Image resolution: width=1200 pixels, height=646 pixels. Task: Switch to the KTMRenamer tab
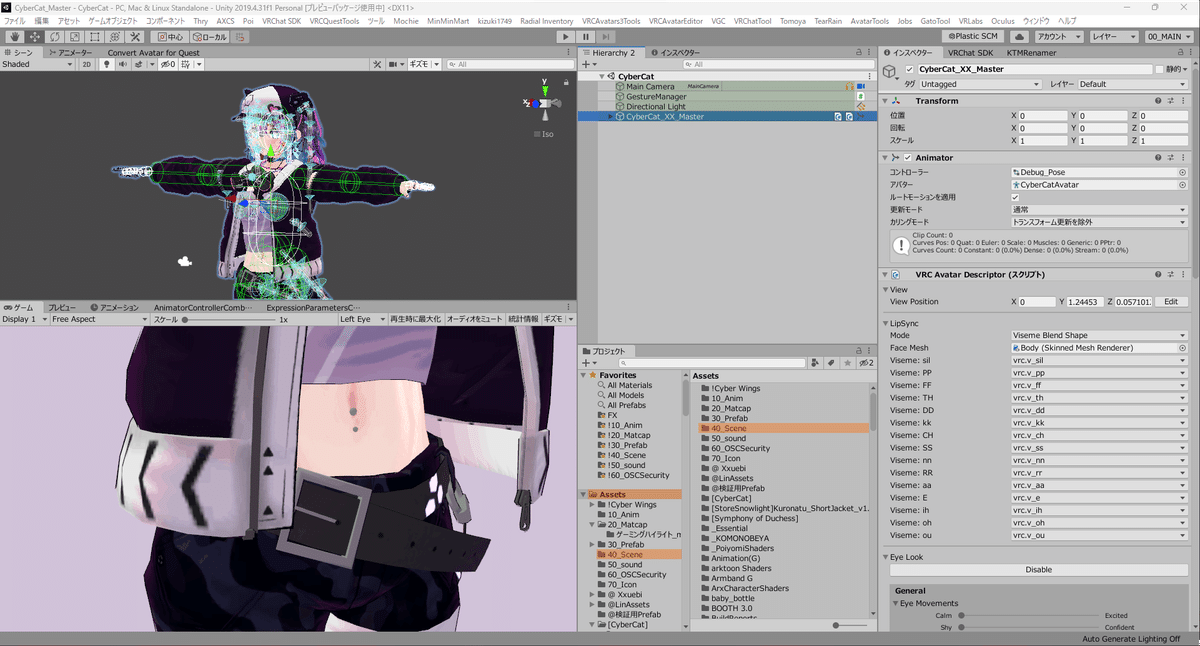1029,52
